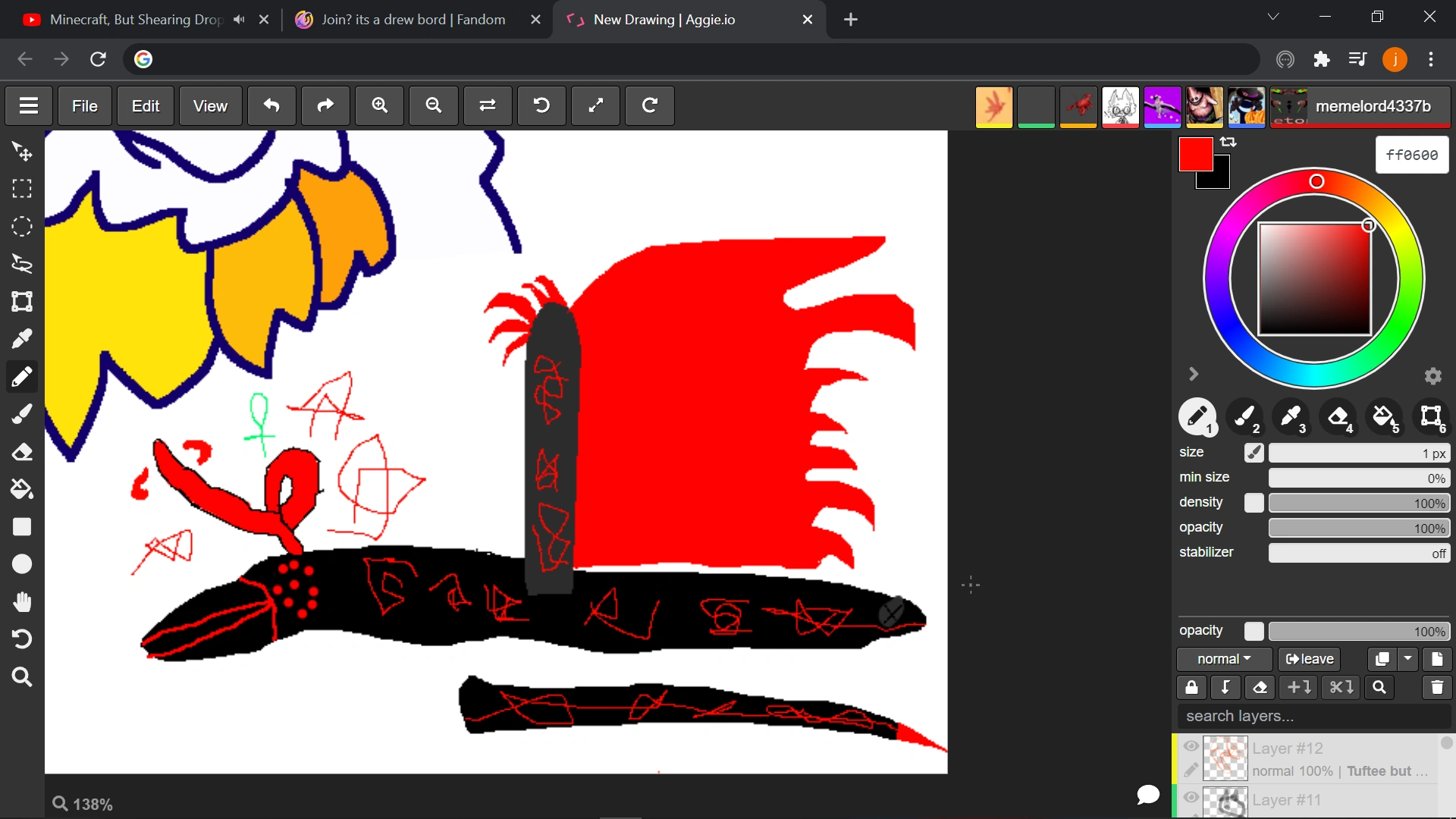This screenshot has height=819, width=1456.
Task: Expand the duplicate layer options arrow
Action: coord(1408,659)
